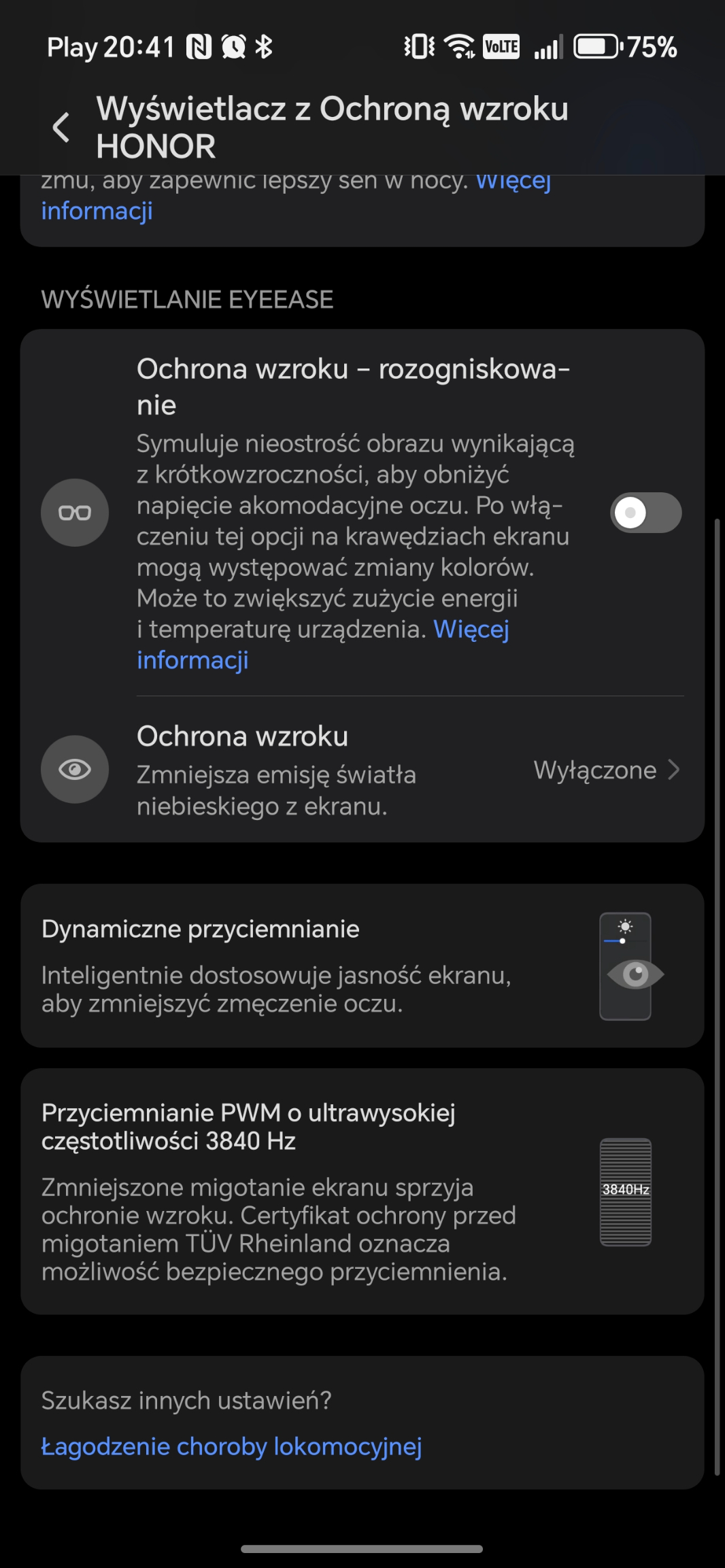This screenshot has width=725, height=1568.
Task: Tap the alarm clock status icon
Action: [233, 47]
